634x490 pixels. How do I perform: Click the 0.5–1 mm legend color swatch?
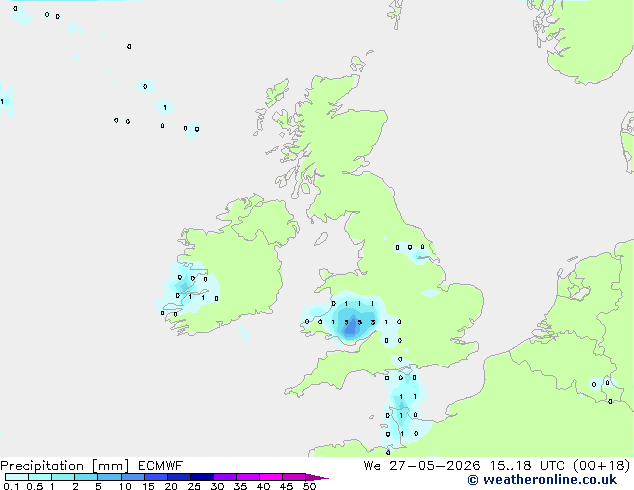tap(40, 477)
